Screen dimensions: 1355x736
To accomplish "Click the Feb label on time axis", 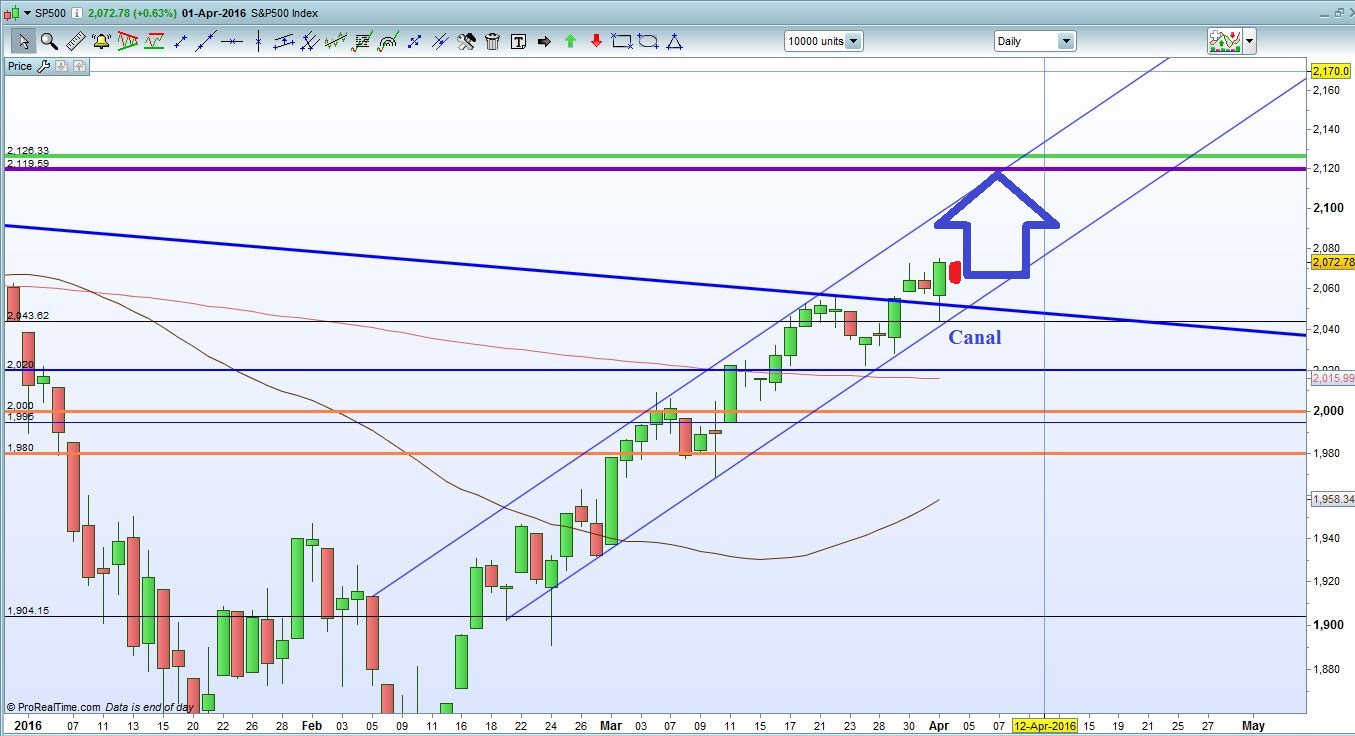I will pos(313,725).
